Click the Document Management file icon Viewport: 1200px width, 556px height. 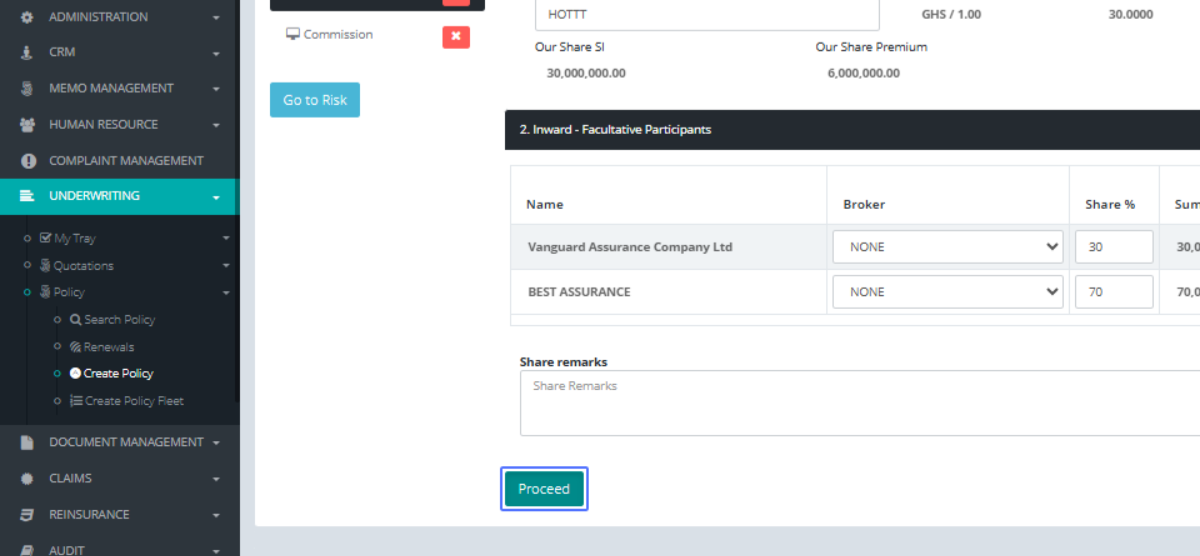[27, 442]
